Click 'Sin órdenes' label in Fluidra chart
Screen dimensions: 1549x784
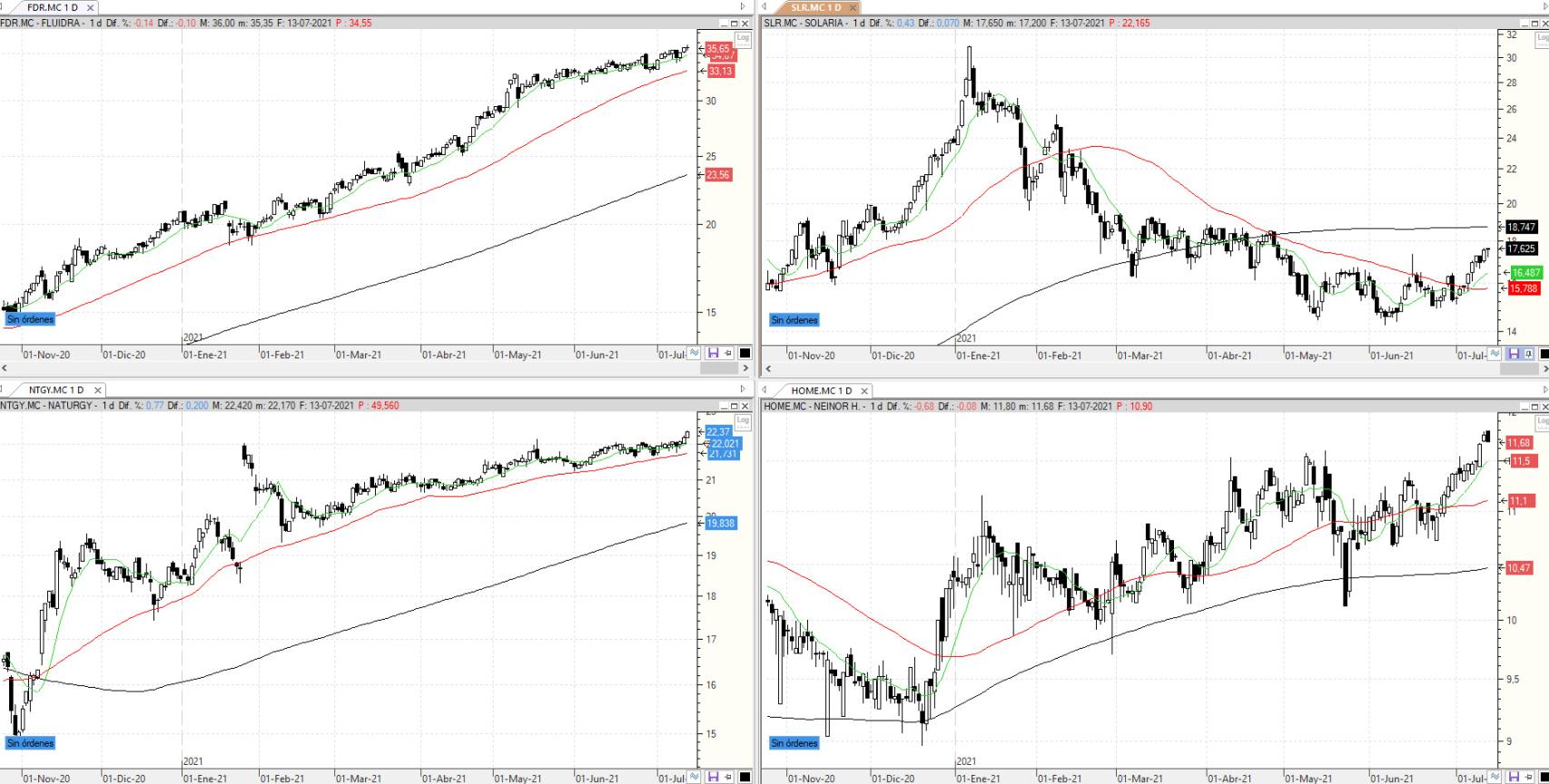(31, 319)
